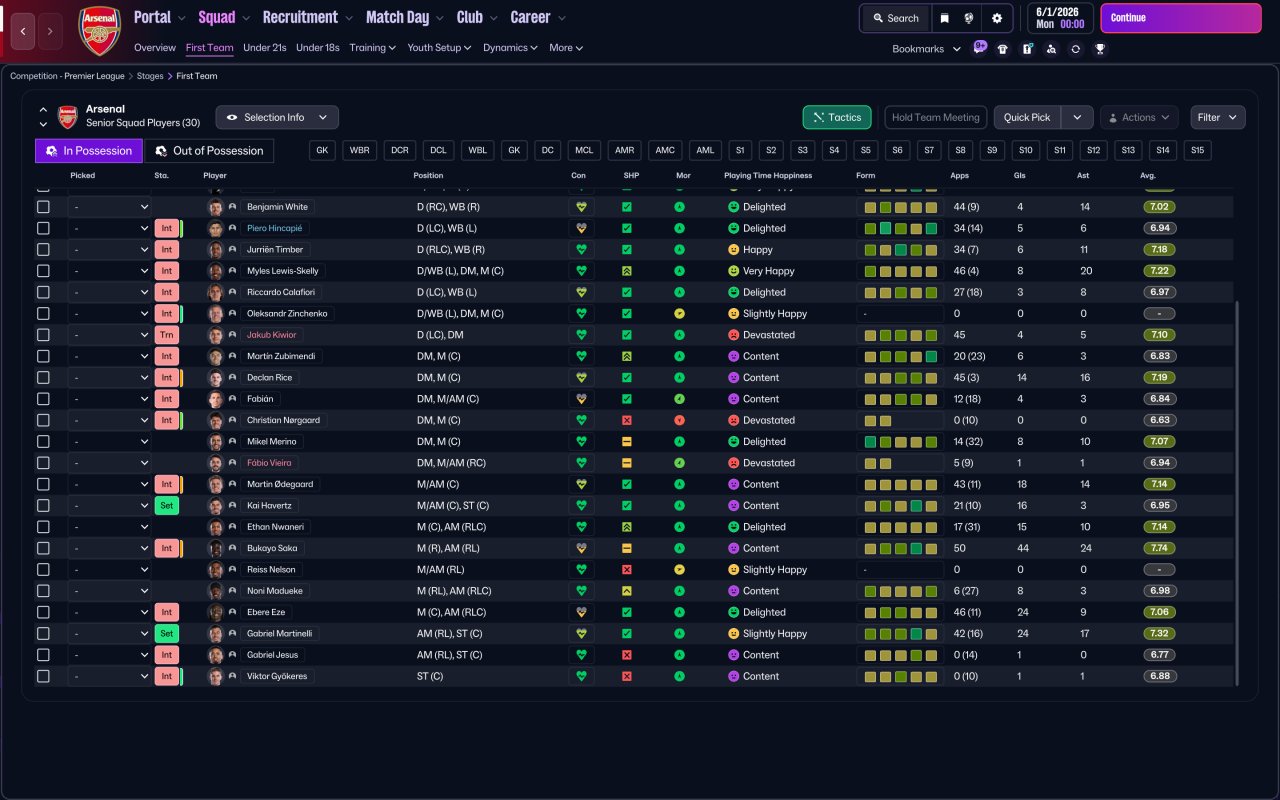Switch to the Under 21s tab
This screenshot has height=800, width=1280.
point(265,47)
